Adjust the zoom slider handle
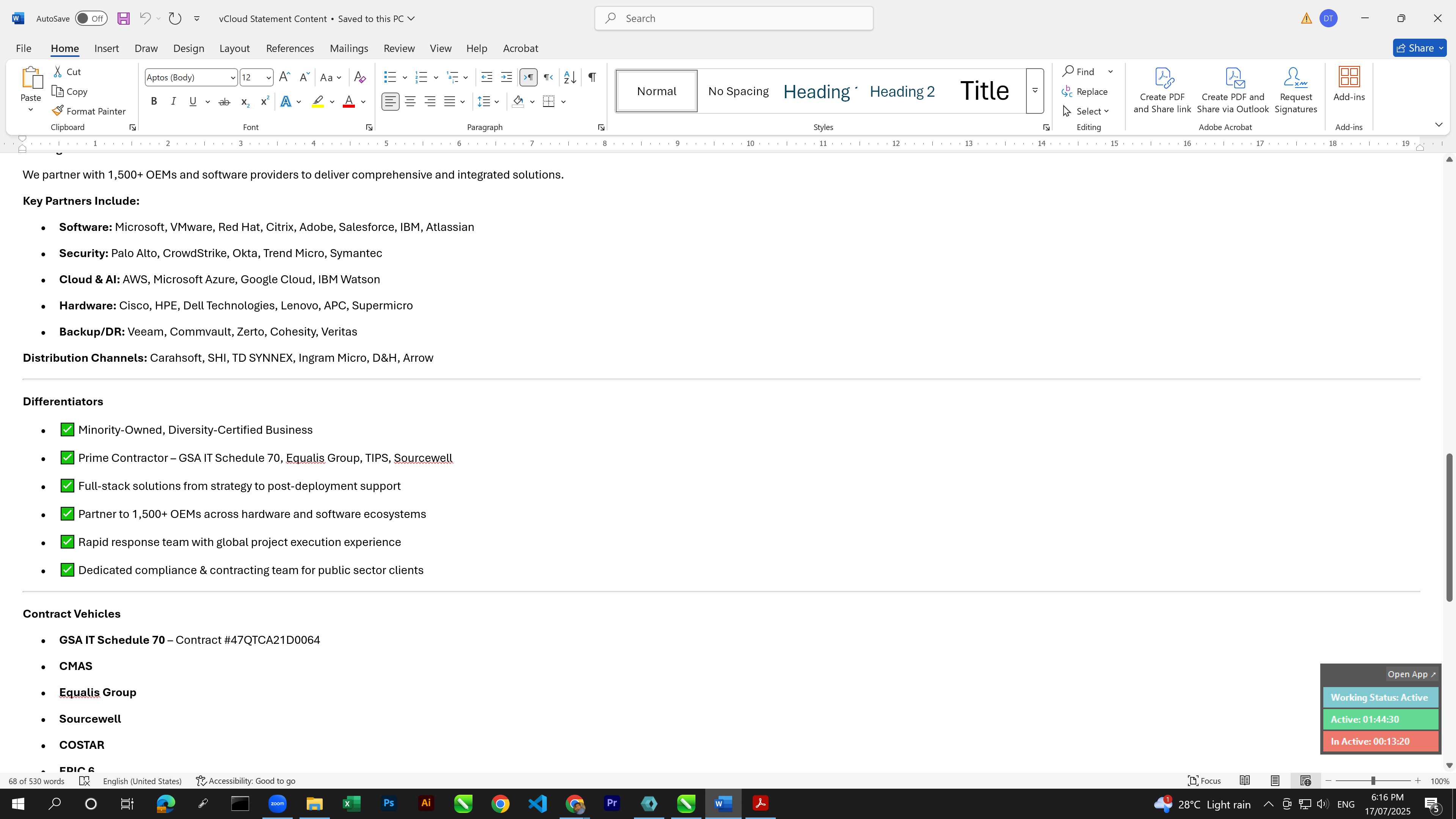Viewport: 1456px width, 819px height. tap(1373, 781)
